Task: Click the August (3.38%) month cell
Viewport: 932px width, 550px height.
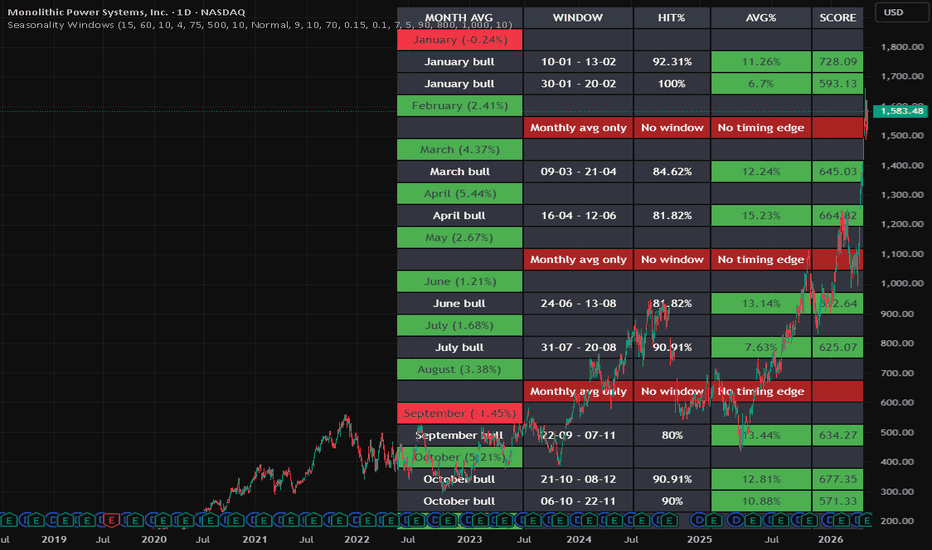Action: coord(459,370)
